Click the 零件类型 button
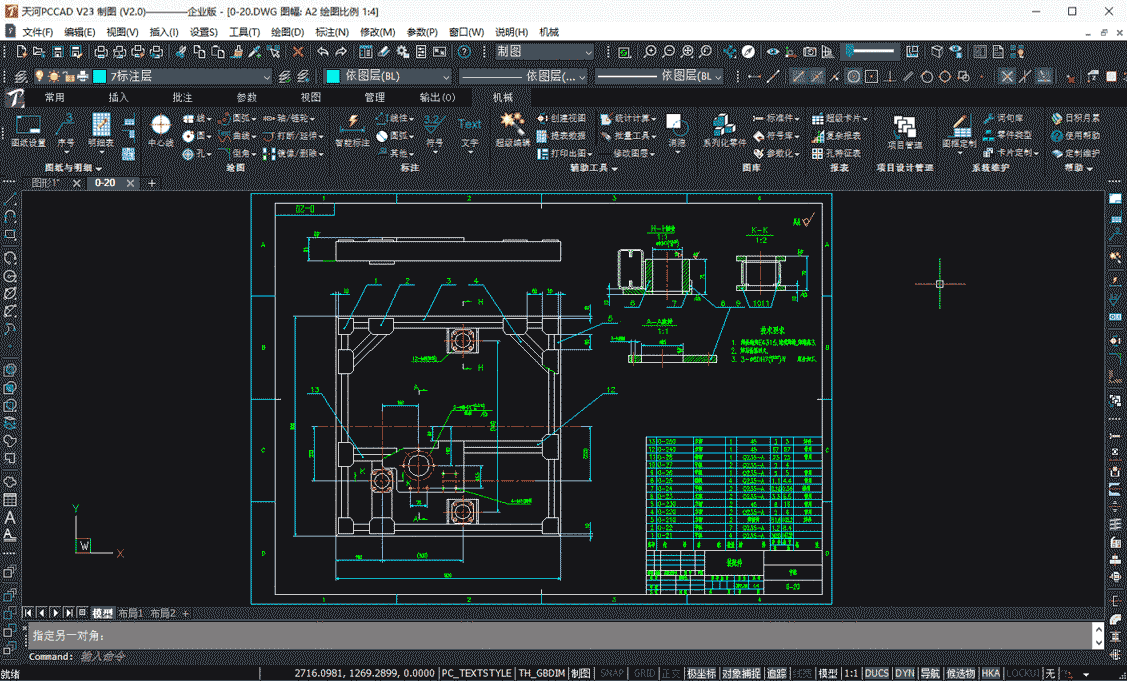 tap(1008, 135)
